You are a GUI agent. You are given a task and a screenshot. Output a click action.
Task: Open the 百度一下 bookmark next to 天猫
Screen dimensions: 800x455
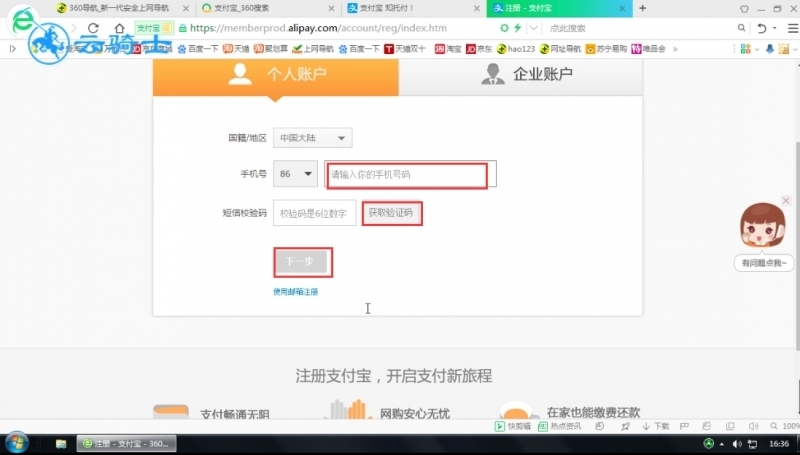197,49
